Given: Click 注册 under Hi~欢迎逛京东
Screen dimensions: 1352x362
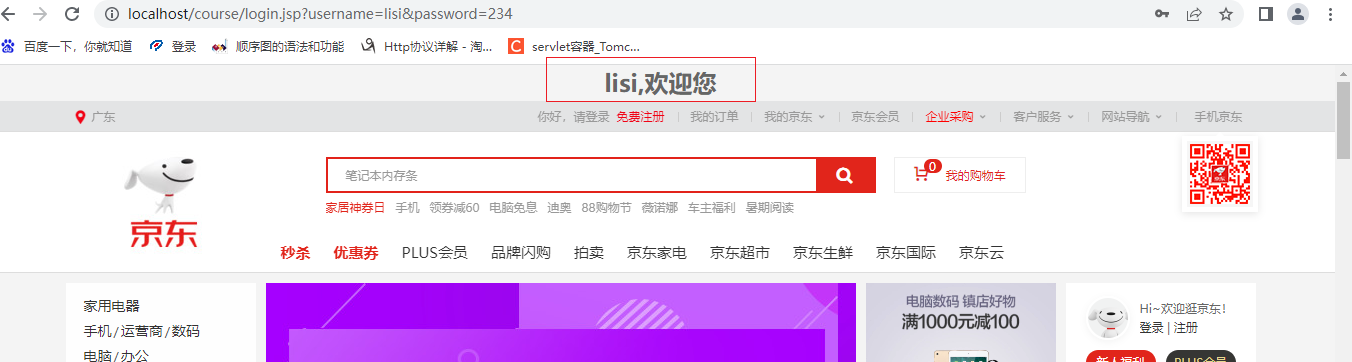Looking at the screenshot, I should tap(1186, 328).
